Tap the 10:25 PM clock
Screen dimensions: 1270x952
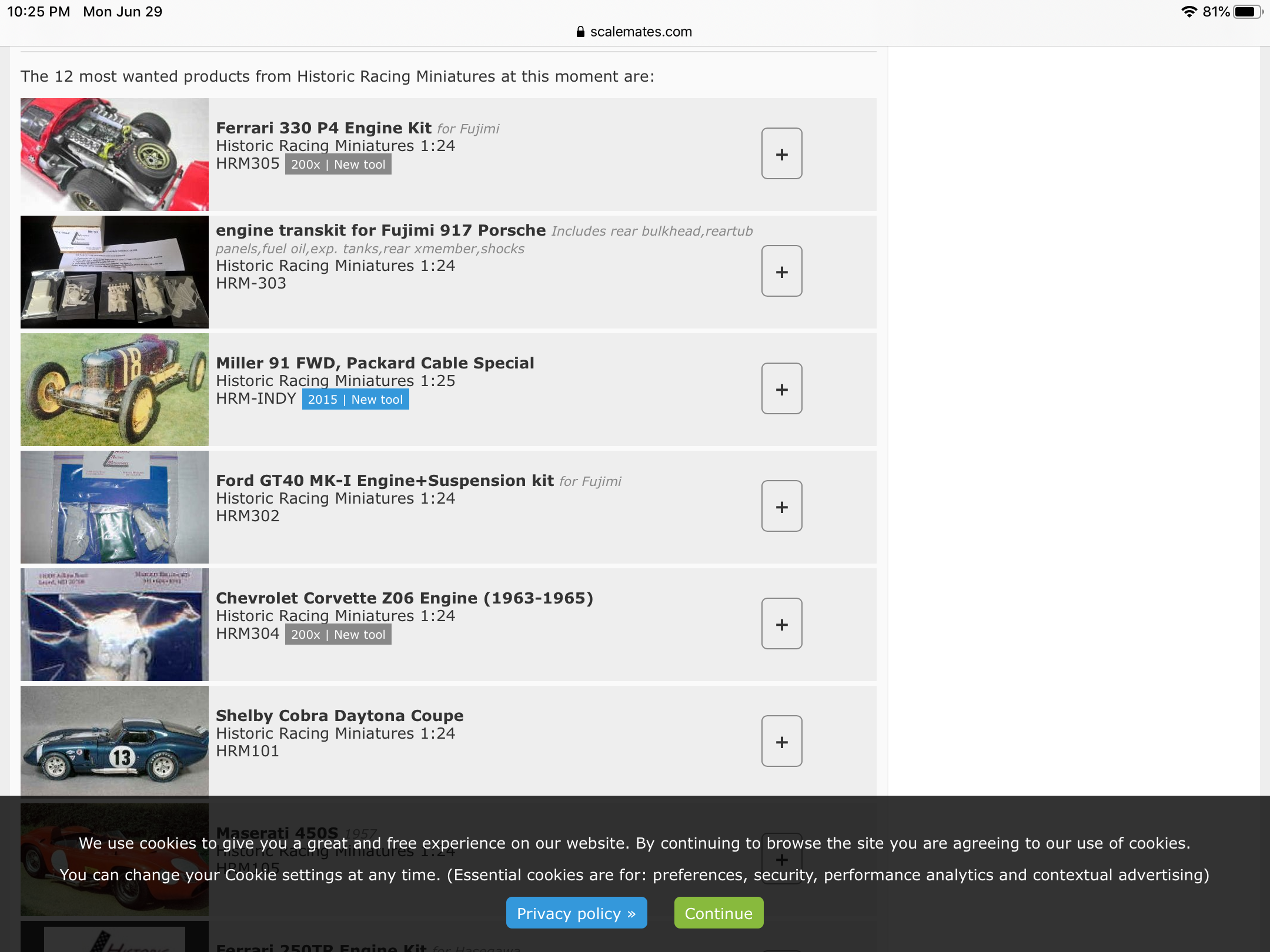click(x=38, y=12)
